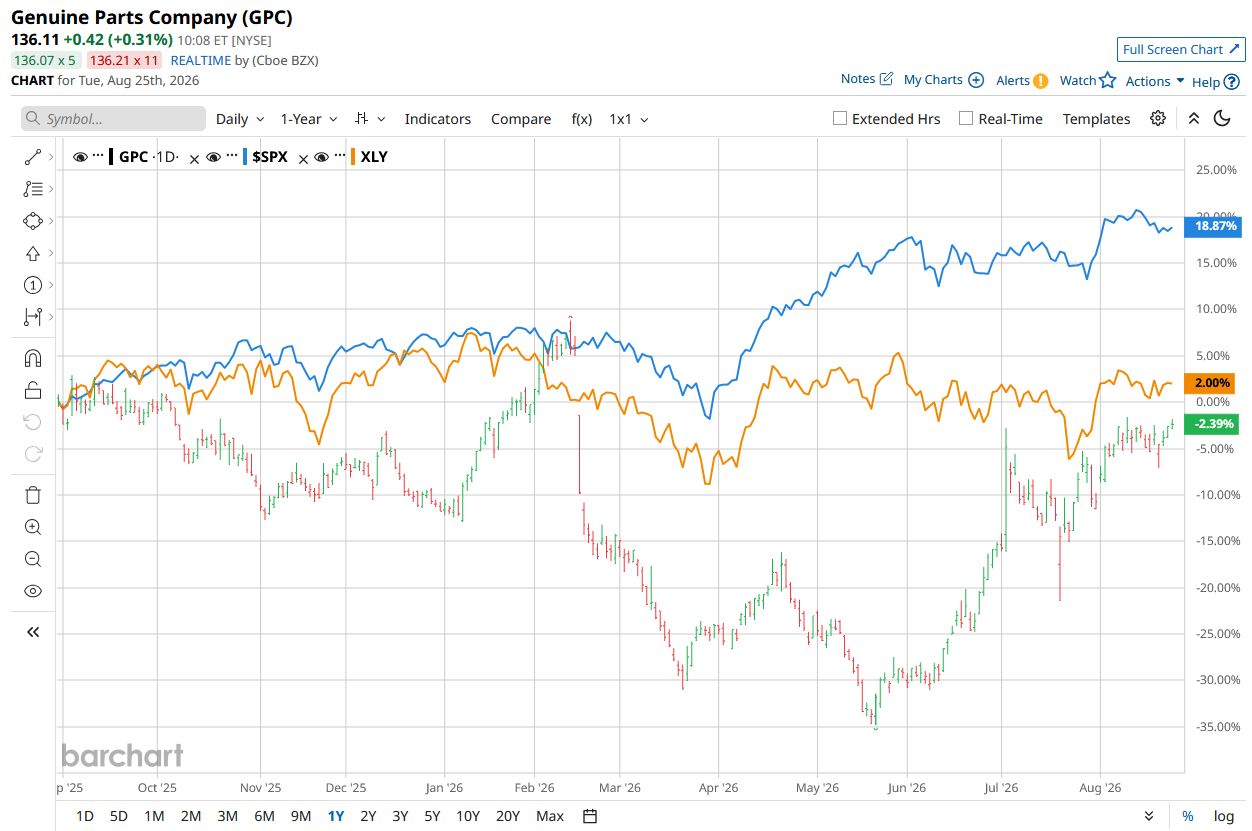Expand trend line tool options chevron
Image resolution: width=1252 pixels, height=831 pixels.
(x=51, y=157)
